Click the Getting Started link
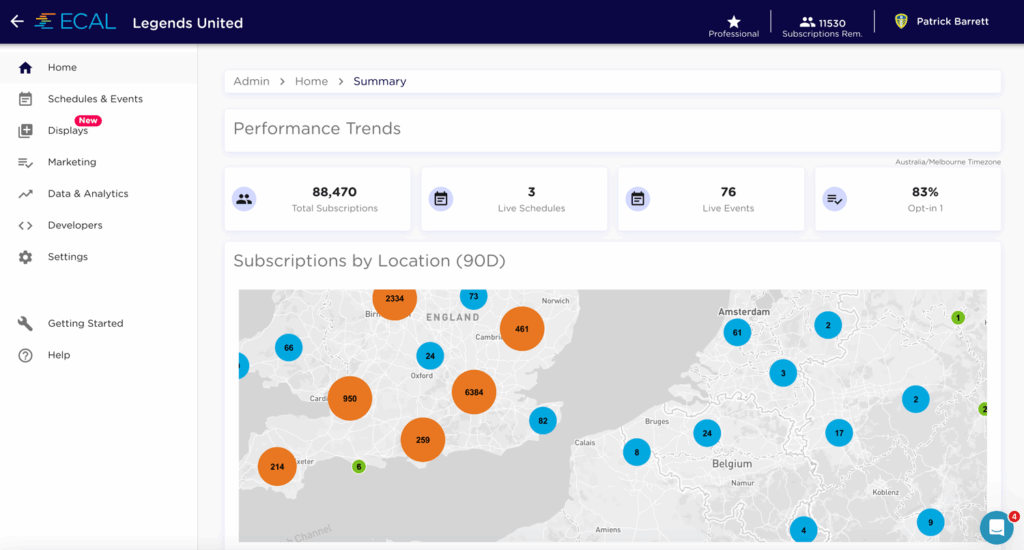The height and width of the screenshot is (550, 1024). click(x=85, y=324)
